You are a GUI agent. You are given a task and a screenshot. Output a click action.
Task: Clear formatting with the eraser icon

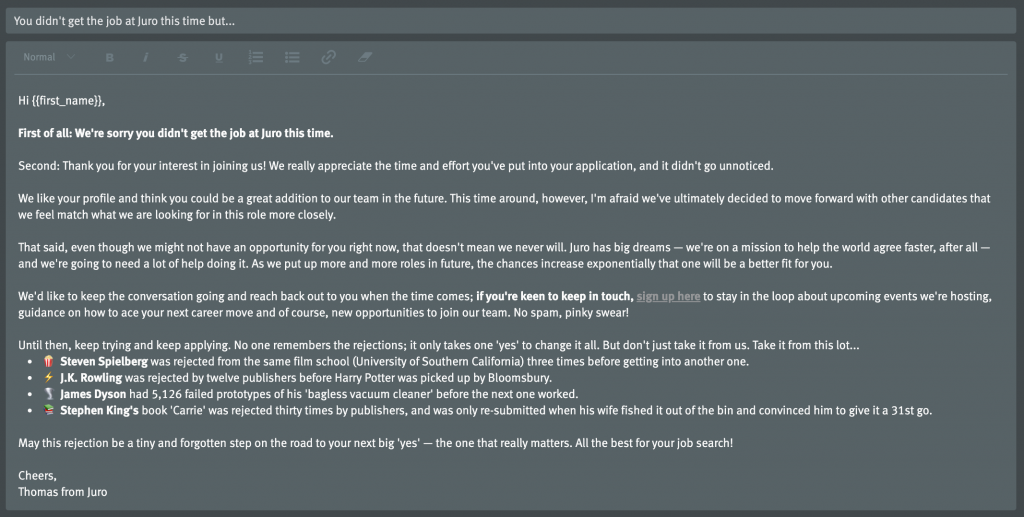coord(364,57)
